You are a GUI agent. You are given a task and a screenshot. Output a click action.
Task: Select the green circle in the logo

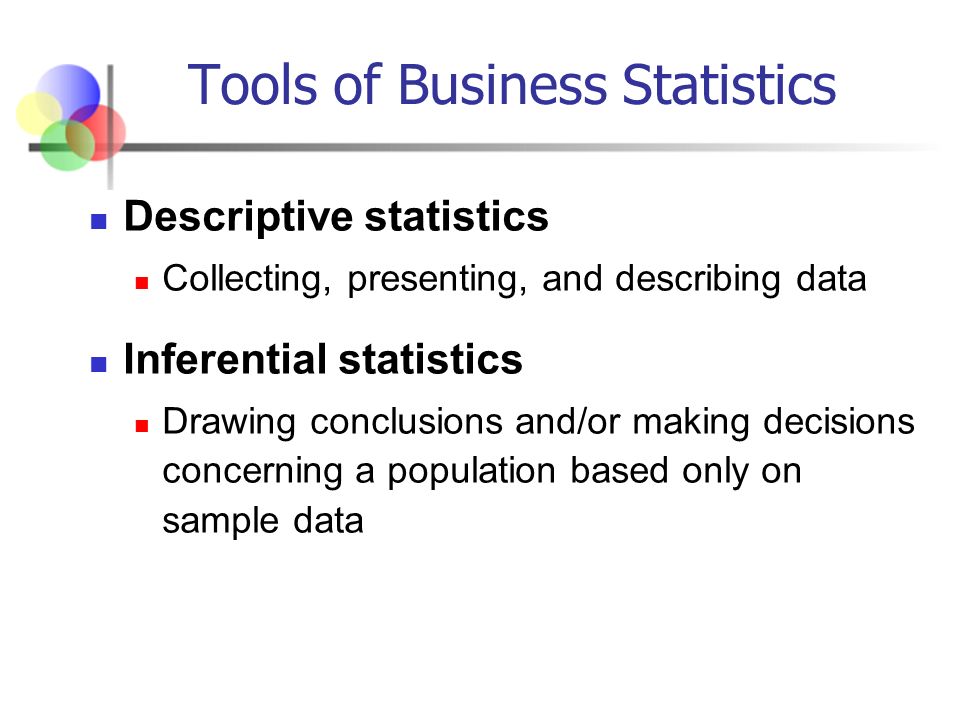coord(67,145)
